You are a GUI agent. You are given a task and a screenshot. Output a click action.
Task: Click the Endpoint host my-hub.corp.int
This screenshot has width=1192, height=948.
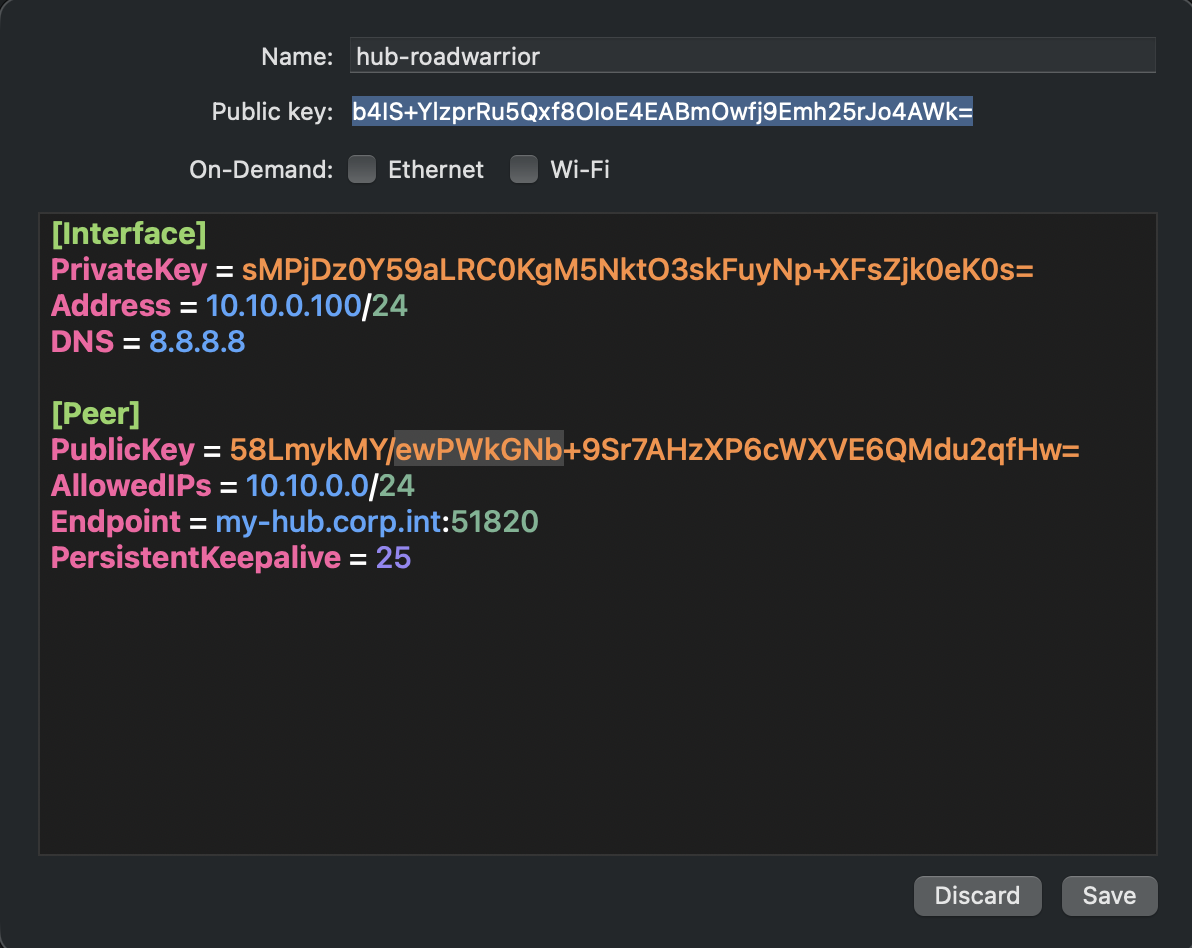[328, 522]
